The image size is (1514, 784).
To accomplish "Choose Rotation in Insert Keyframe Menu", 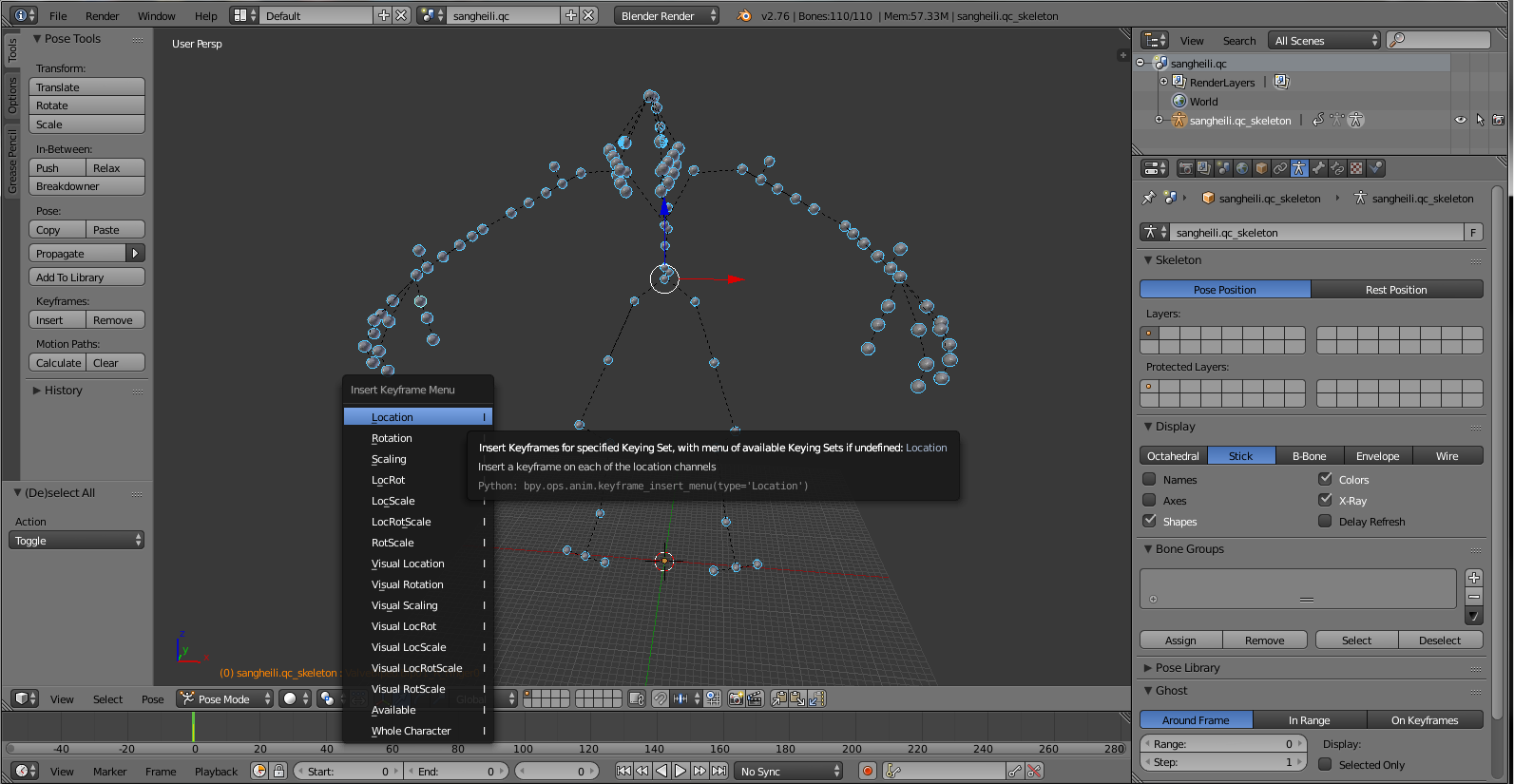I will (417, 438).
